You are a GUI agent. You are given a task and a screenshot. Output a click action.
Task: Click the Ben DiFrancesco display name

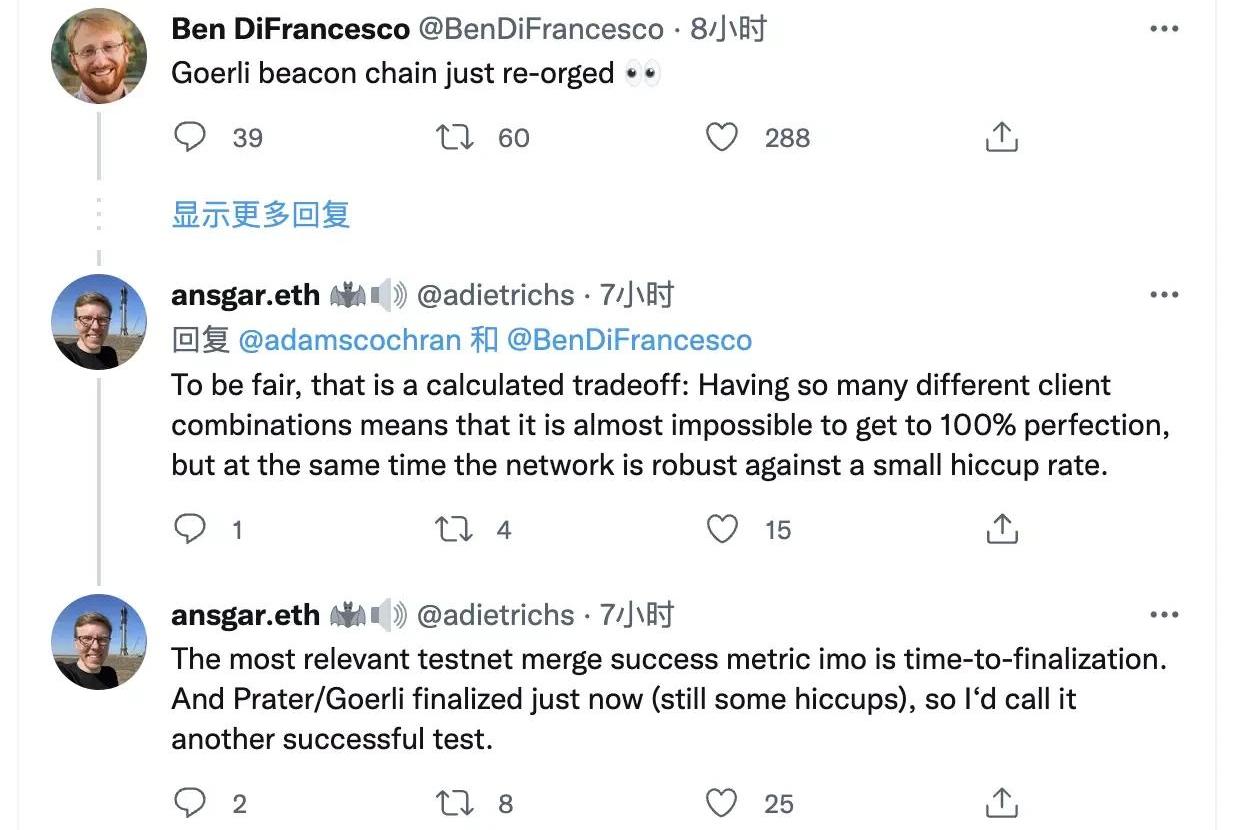[x=290, y=29]
